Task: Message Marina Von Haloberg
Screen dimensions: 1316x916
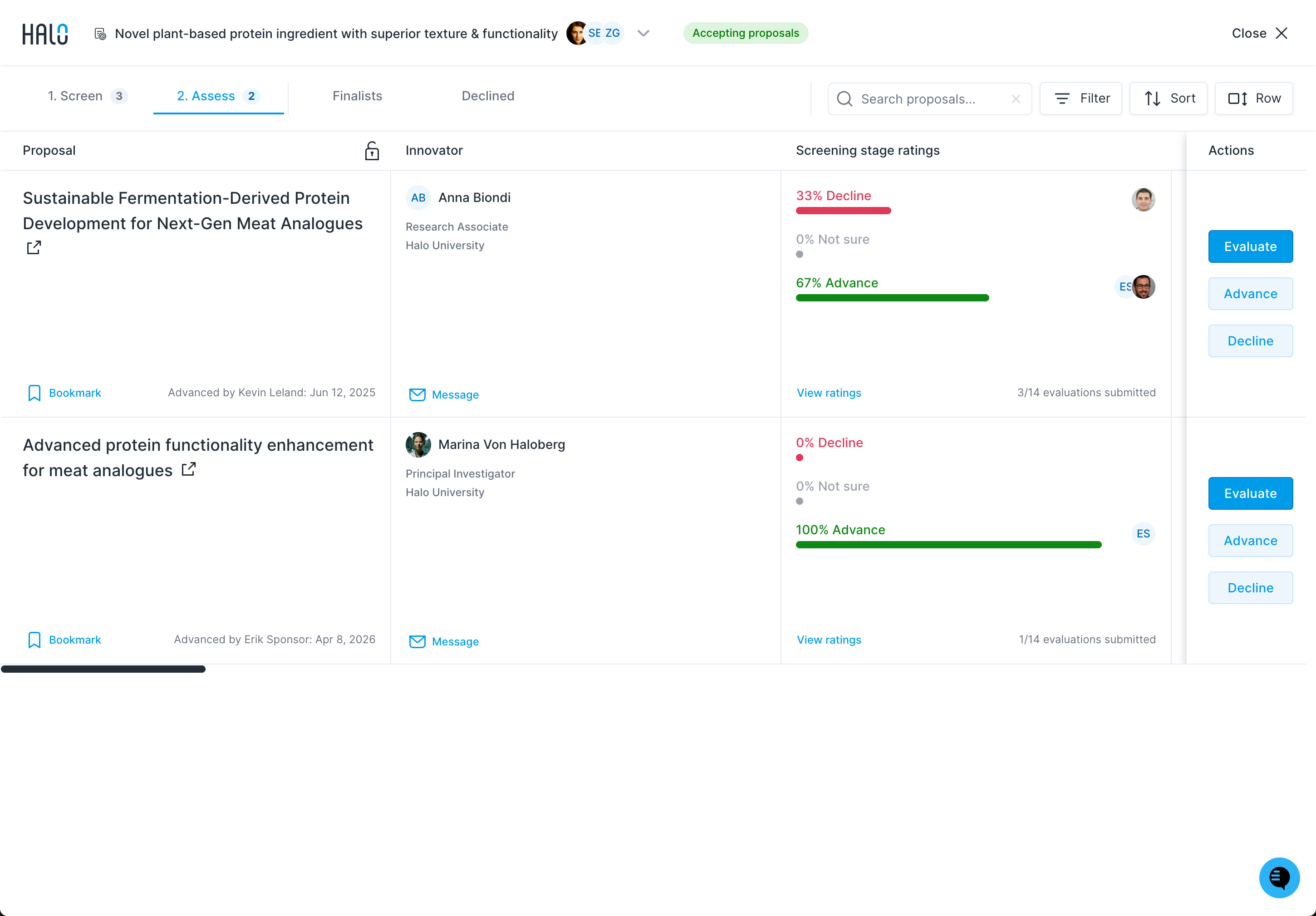Action: [444, 641]
